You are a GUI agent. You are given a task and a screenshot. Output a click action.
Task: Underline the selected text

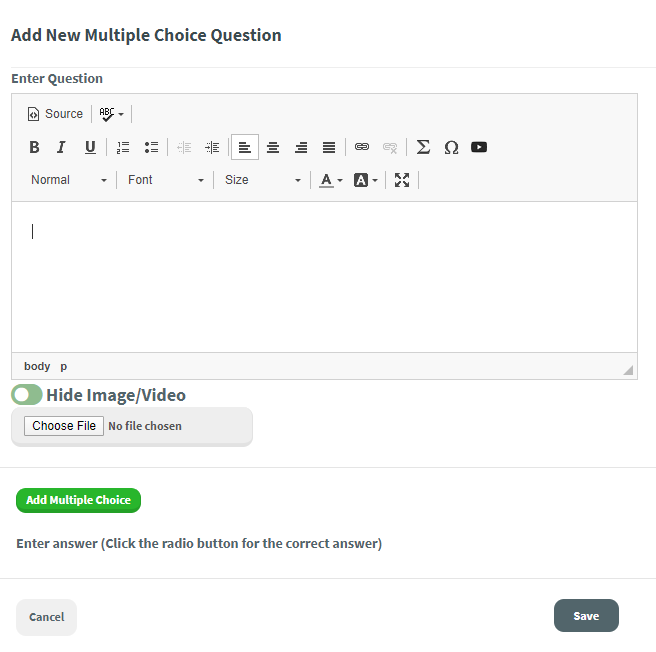[90, 147]
